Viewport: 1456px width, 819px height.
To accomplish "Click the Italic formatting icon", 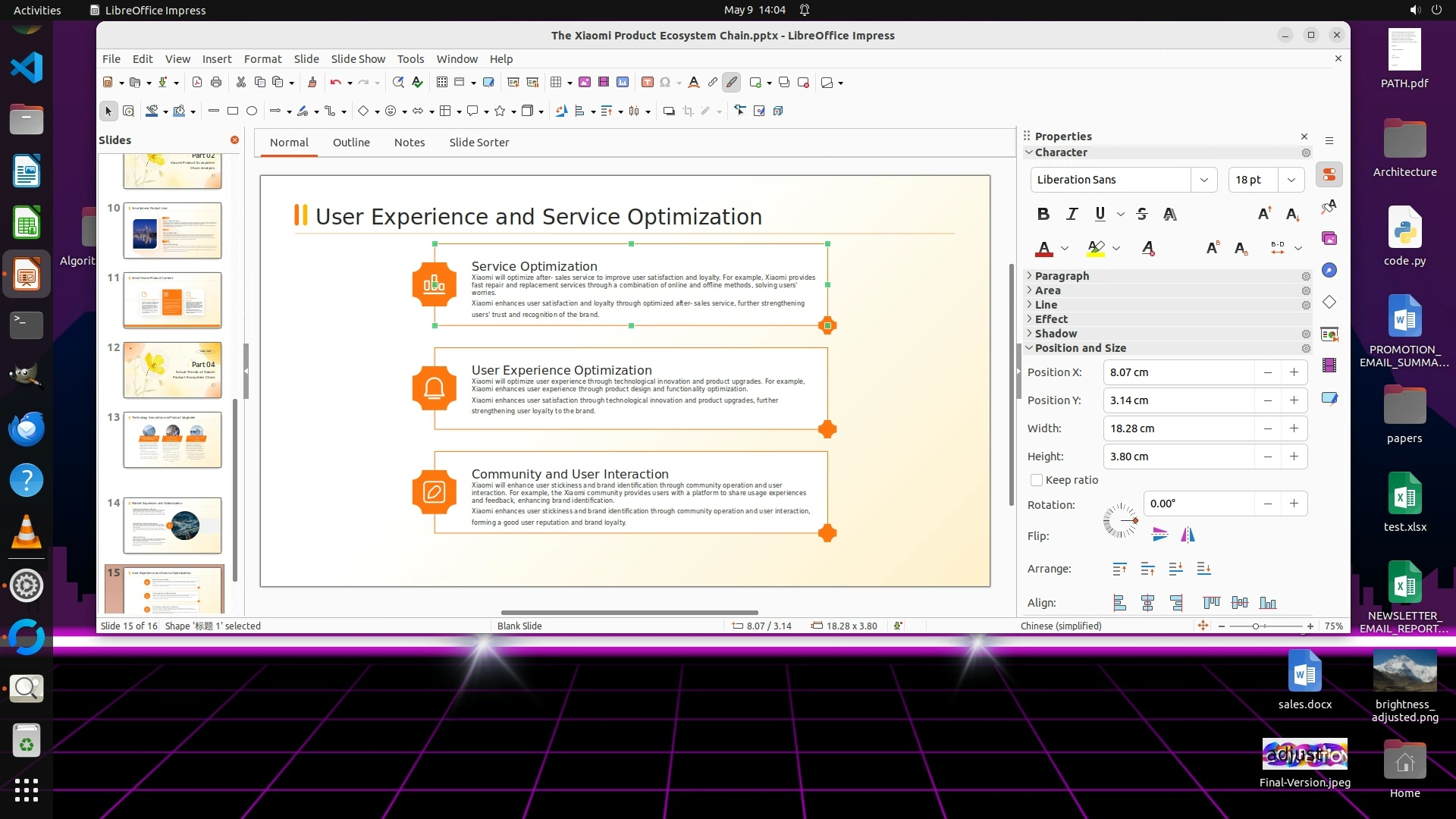I will pyautogui.click(x=1072, y=214).
